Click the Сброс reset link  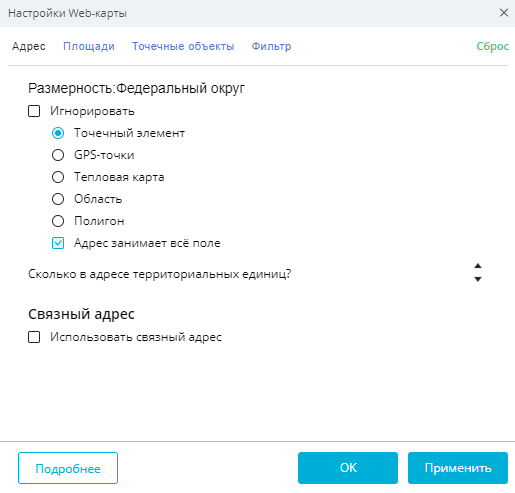tap(493, 46)
